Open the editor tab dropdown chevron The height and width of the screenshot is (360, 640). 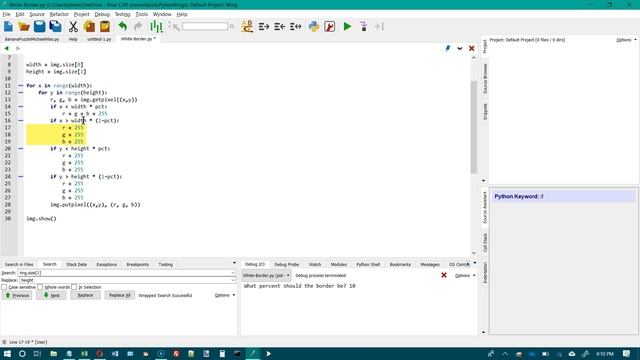click(x=460, y=48)
